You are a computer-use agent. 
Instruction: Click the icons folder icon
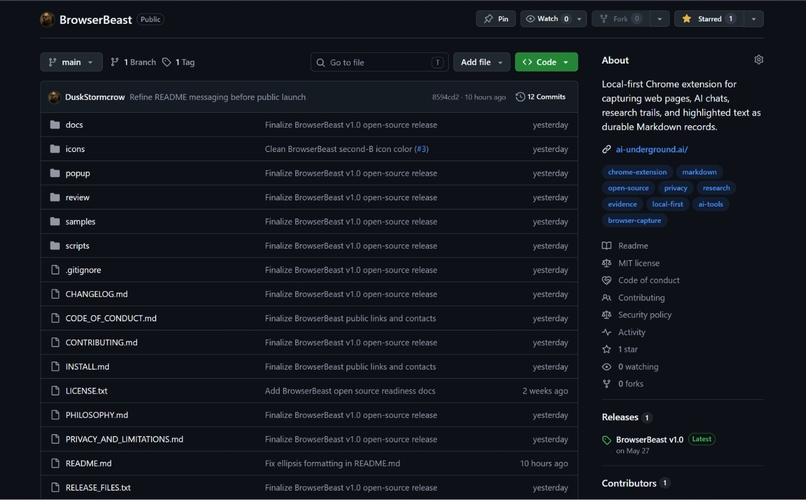tap(55, 149)
